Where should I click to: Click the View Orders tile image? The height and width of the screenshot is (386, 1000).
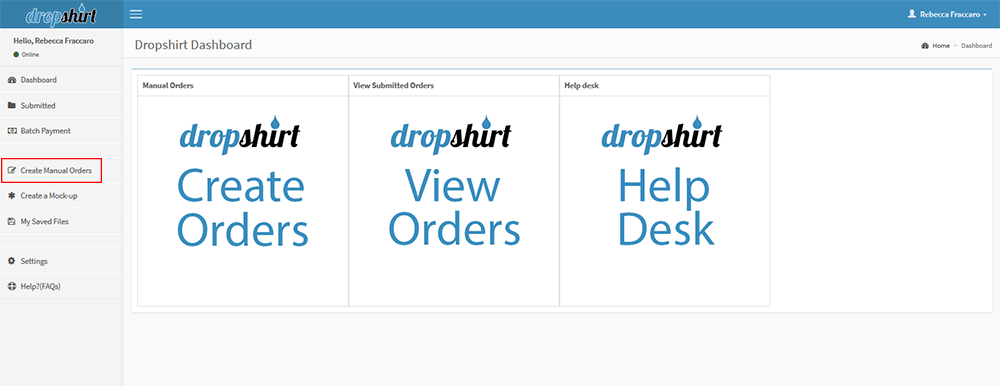coord(453,201)
